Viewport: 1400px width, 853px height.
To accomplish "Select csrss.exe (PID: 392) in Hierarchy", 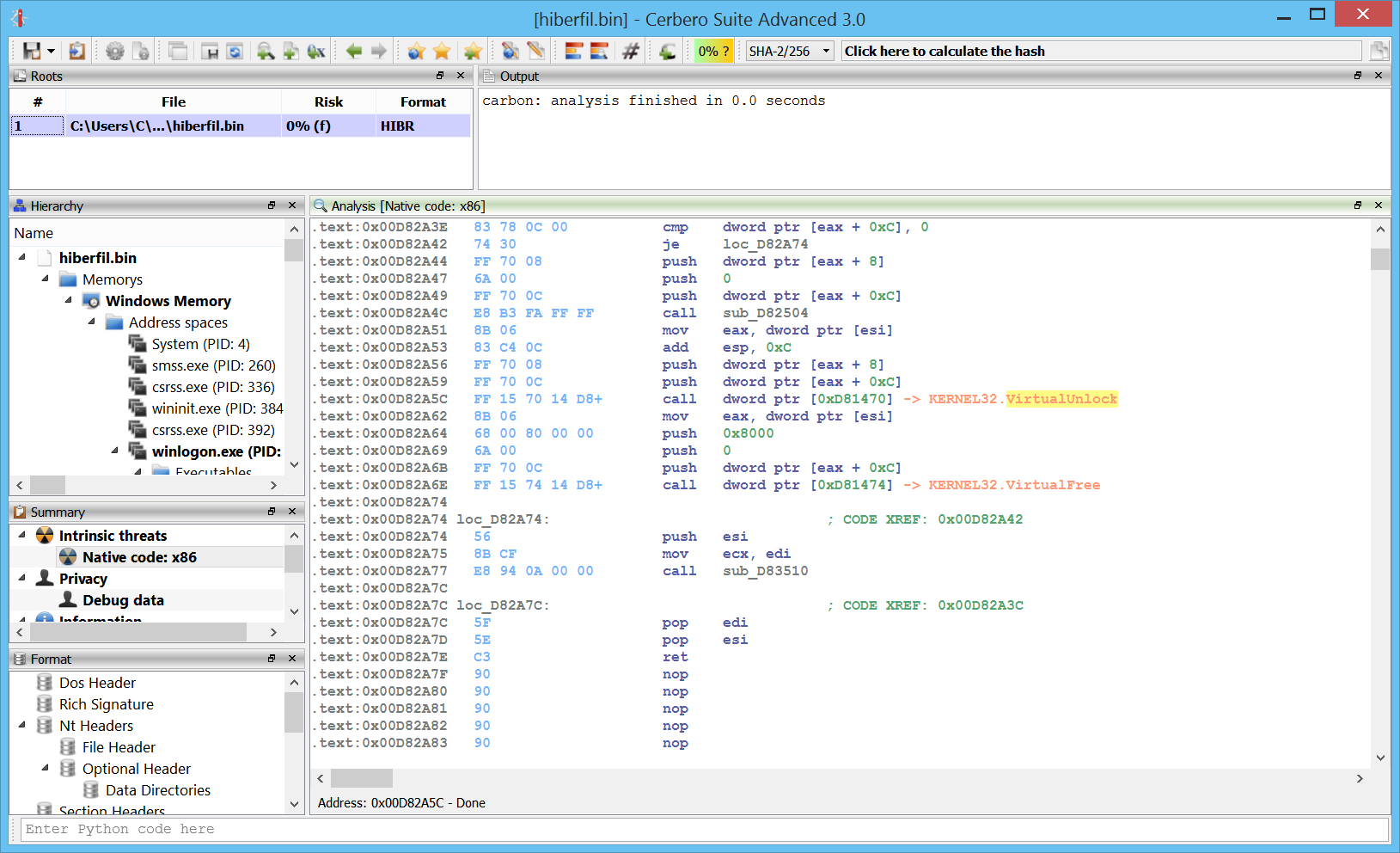I will 213,430.
